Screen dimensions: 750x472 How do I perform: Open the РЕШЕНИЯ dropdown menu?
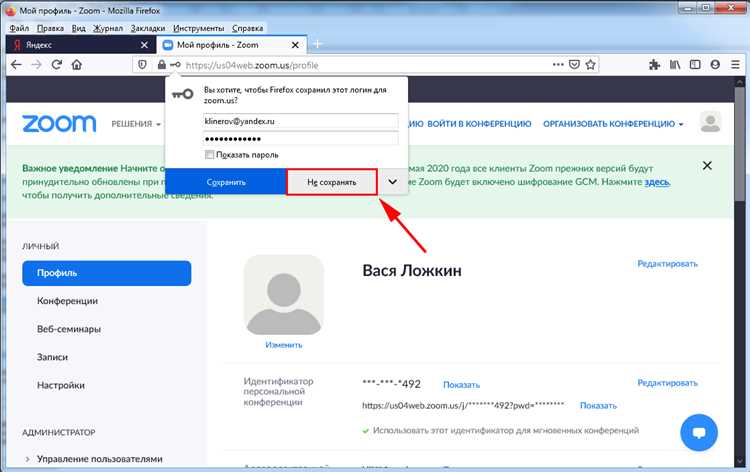click(x=136, y=124)
